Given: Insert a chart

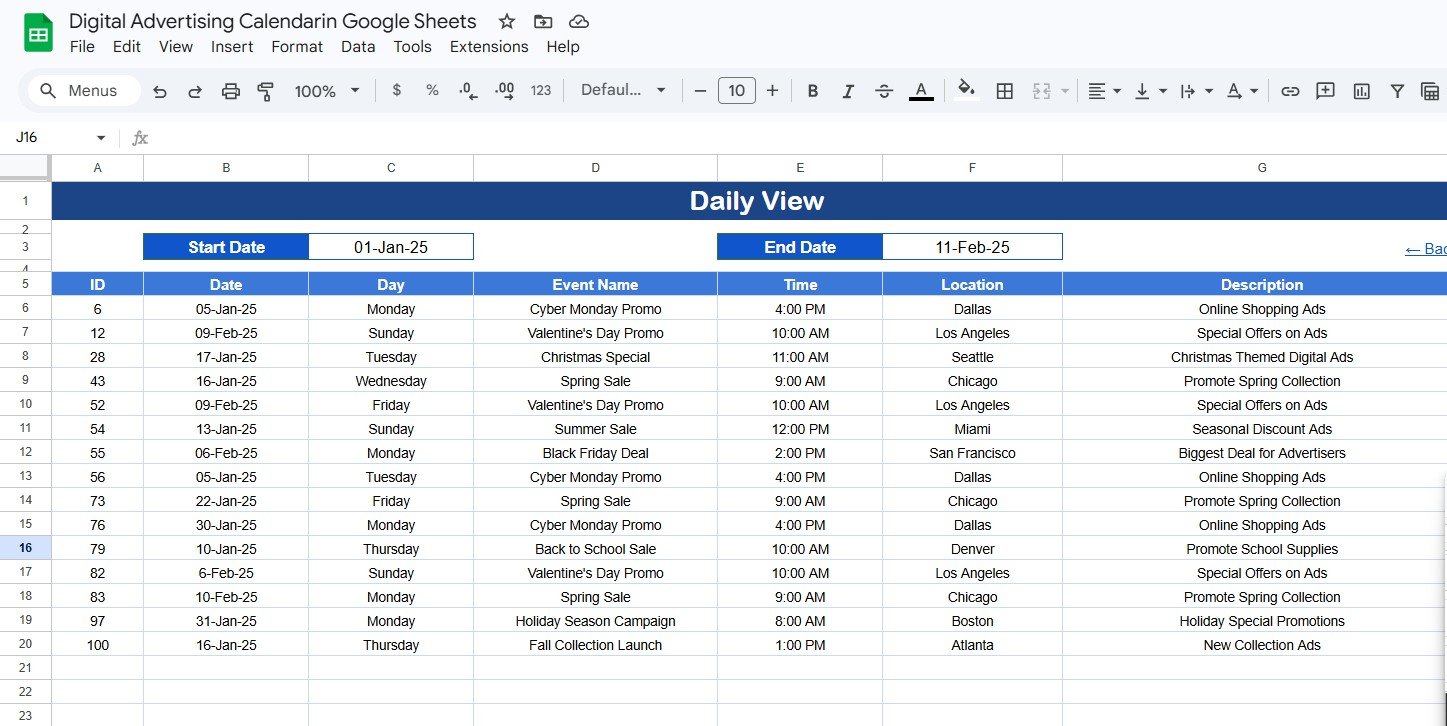Looking at the screenshot, I should 1361,91.
